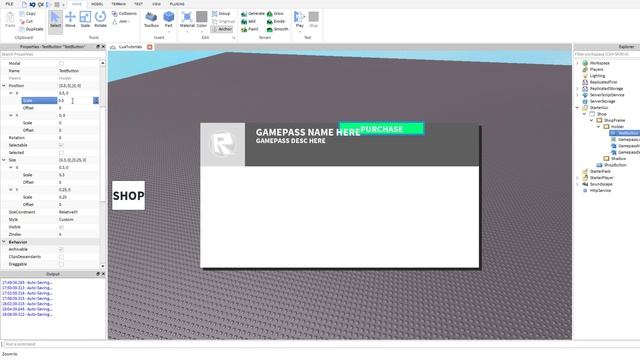This screenshot has height=360, width=640.
Task: Click Erode terrain icon
Action: tap(270, 21)
